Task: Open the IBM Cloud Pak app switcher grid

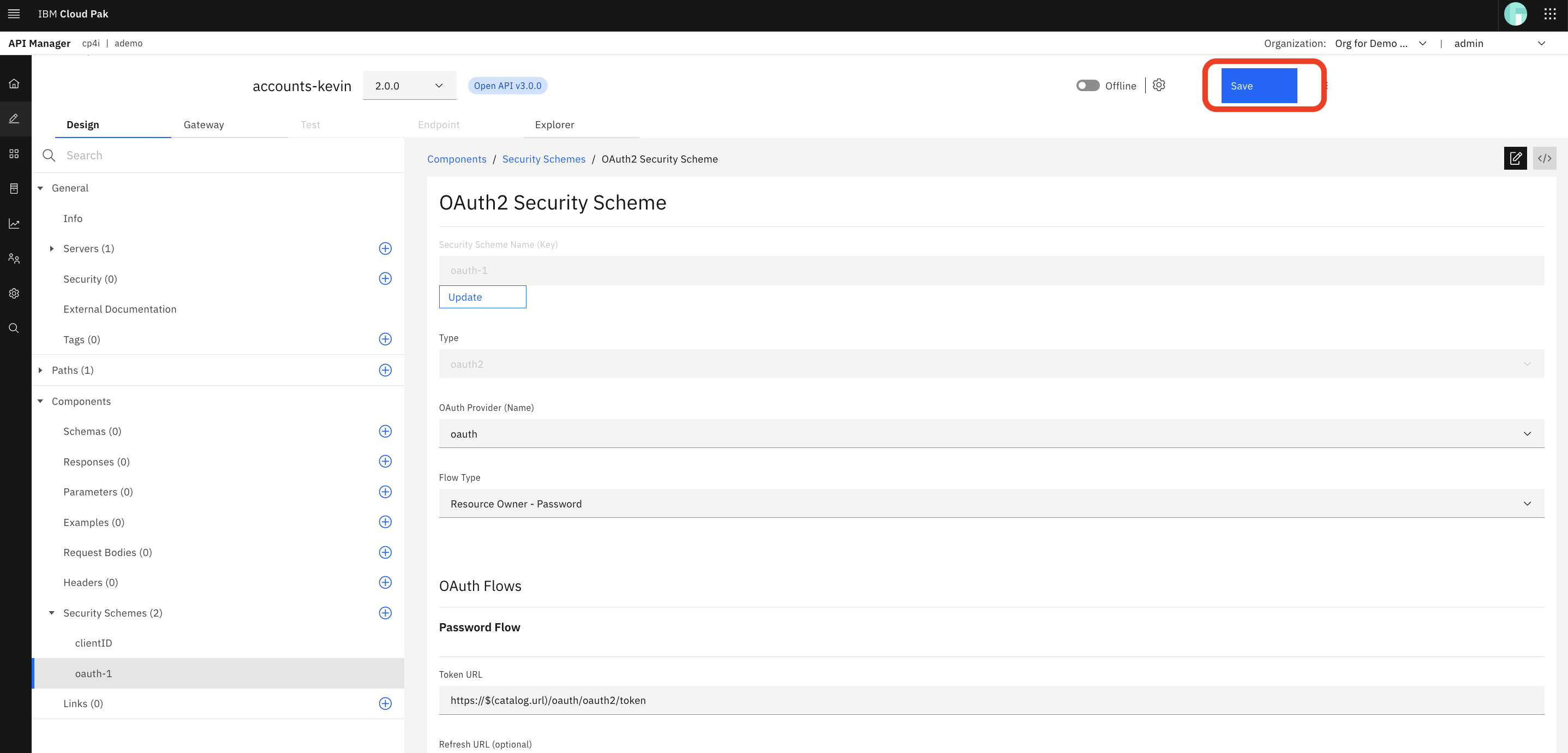Action: [x=1551, y=14]
